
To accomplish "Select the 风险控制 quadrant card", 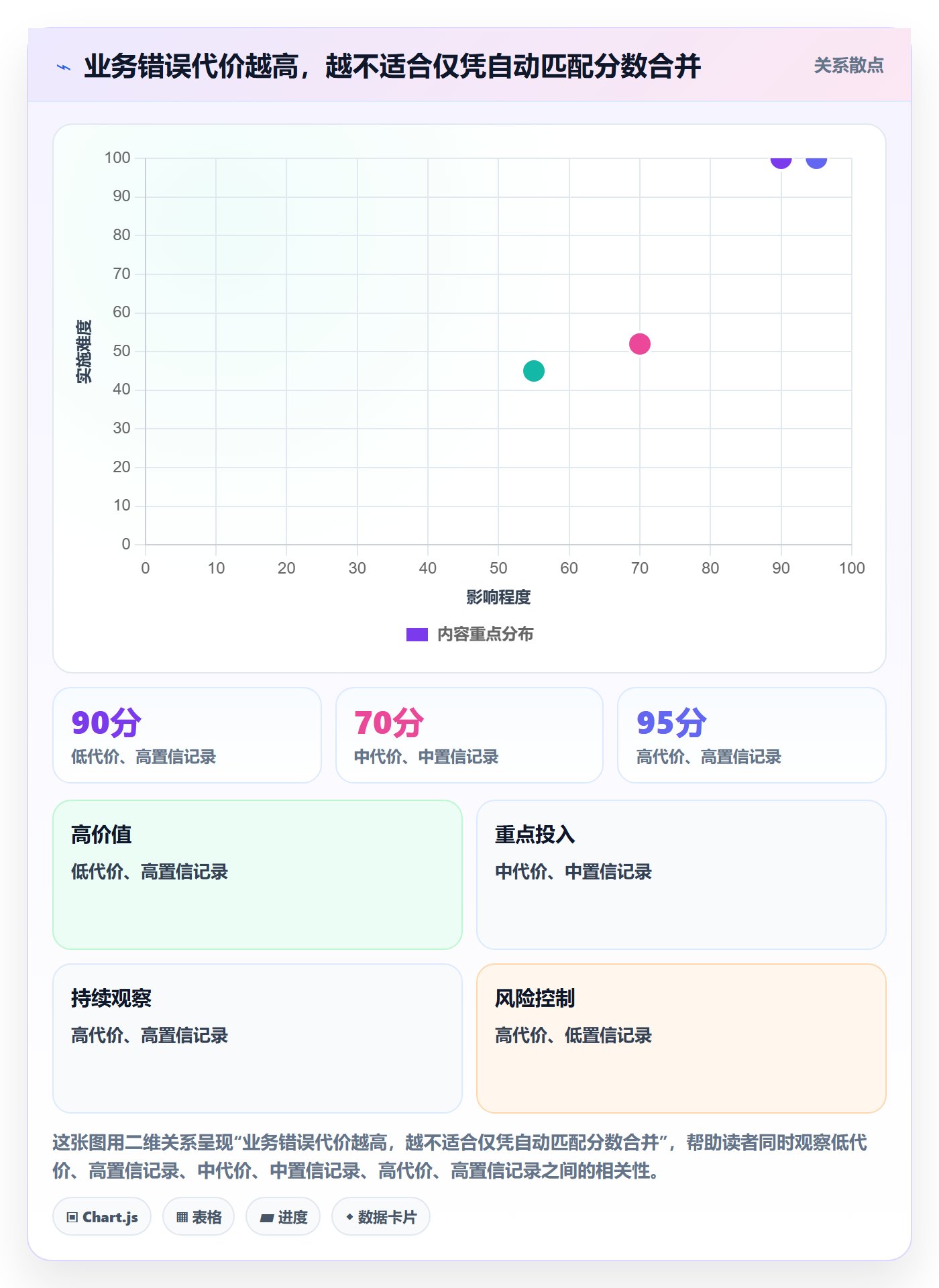I will 681,1038.
